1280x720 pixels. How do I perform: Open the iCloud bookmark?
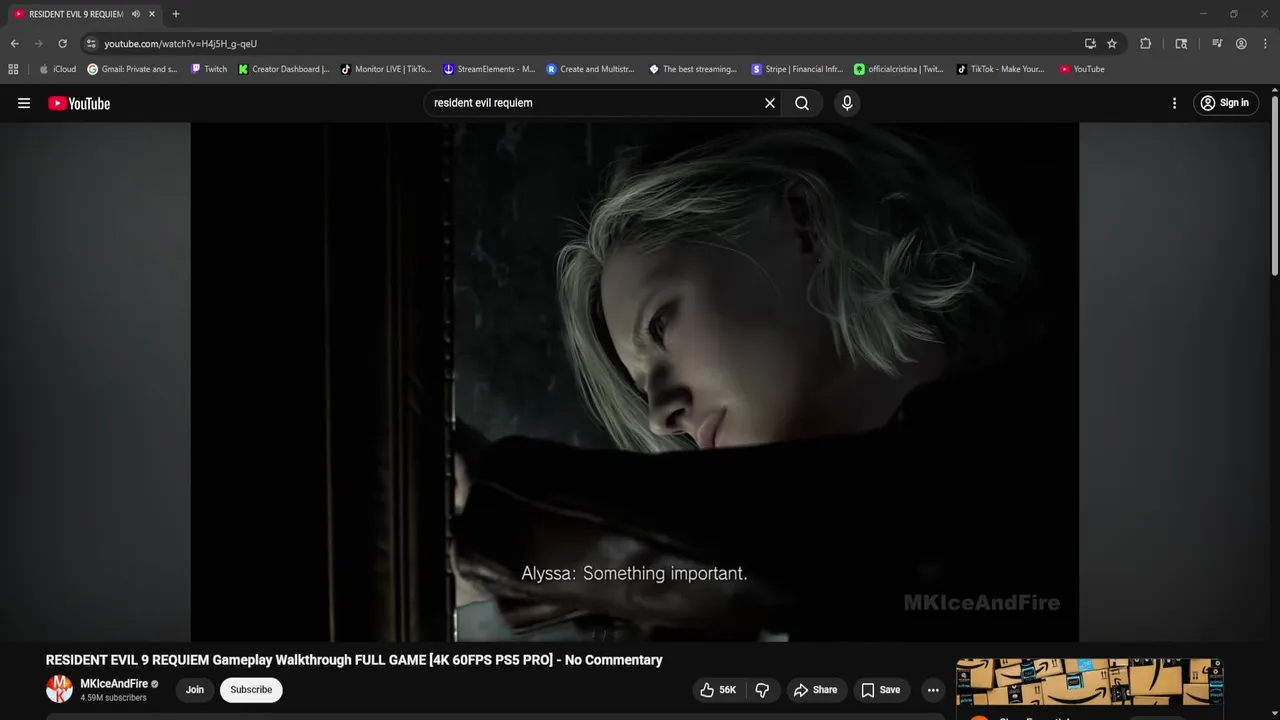pyautogui.click(x=57, y=69)
